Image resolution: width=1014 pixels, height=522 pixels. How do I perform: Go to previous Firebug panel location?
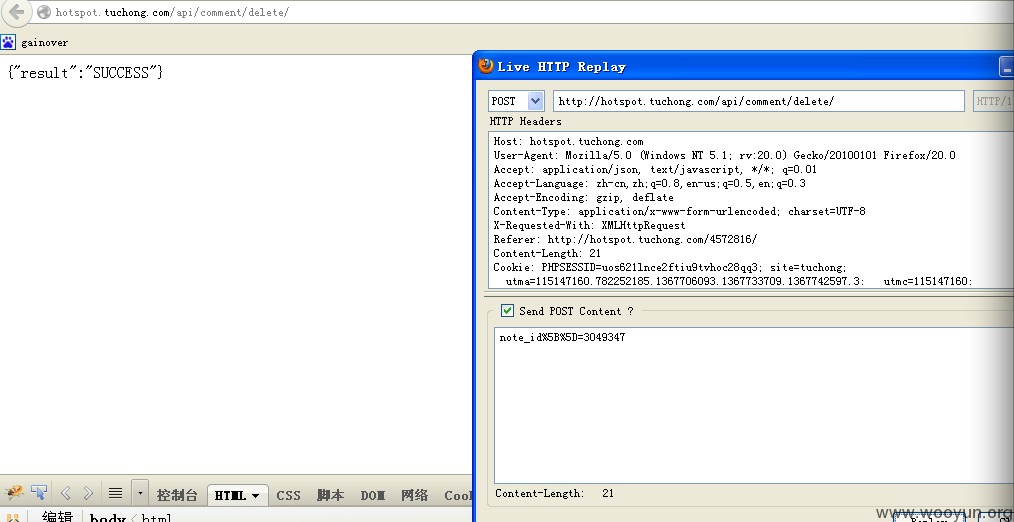pyautogui.click(x=65, y=494)
